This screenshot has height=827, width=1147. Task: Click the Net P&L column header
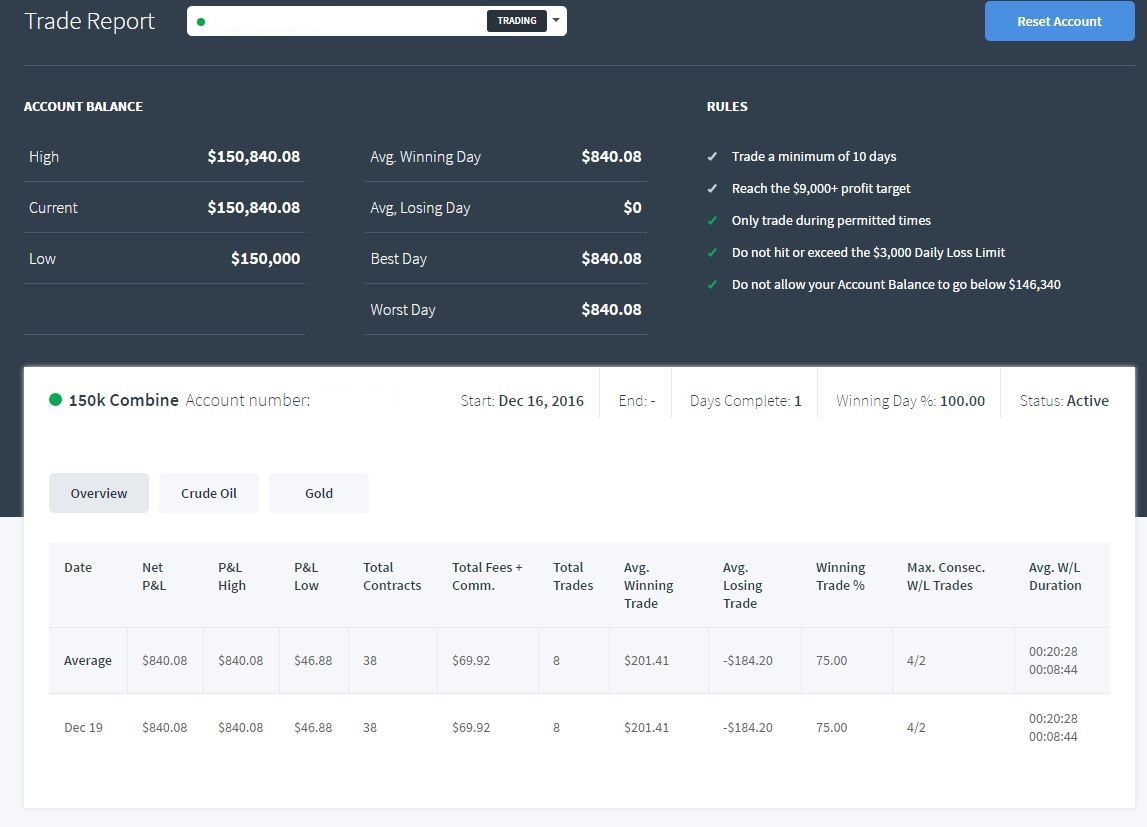[x=154, y=576]
